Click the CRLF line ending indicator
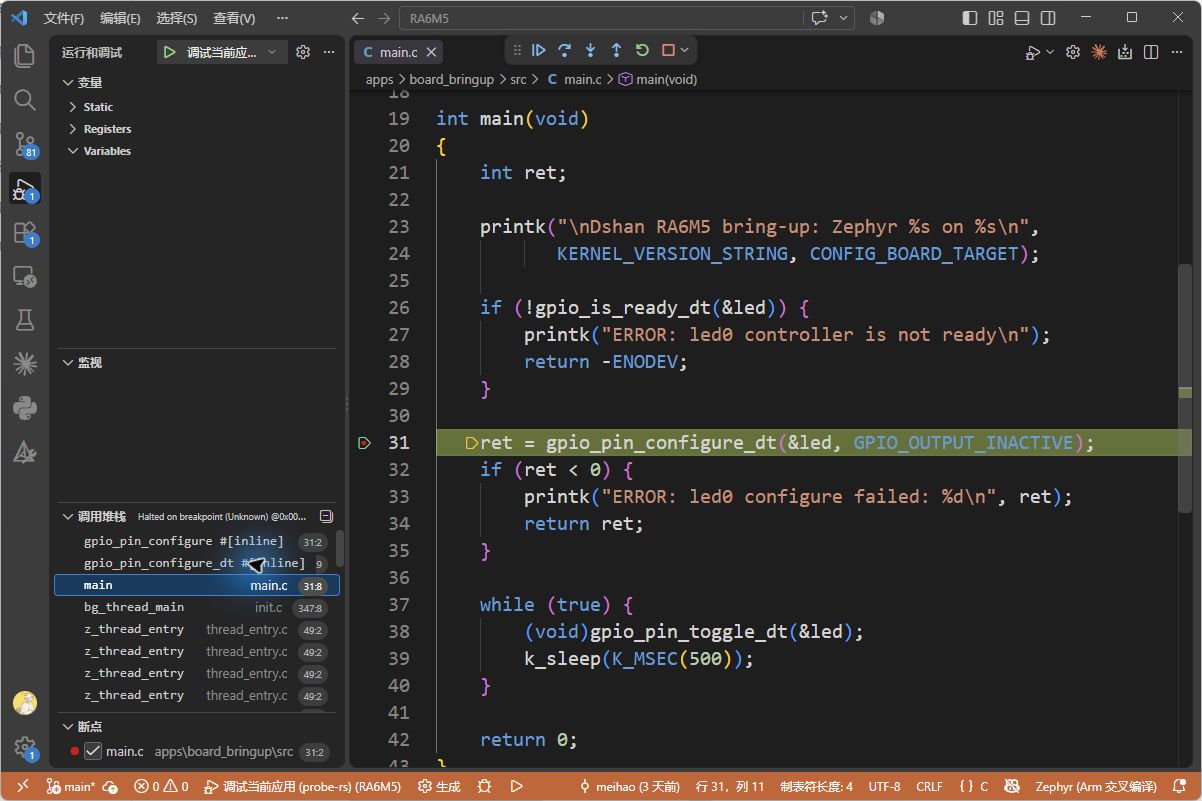 point(929,786)
